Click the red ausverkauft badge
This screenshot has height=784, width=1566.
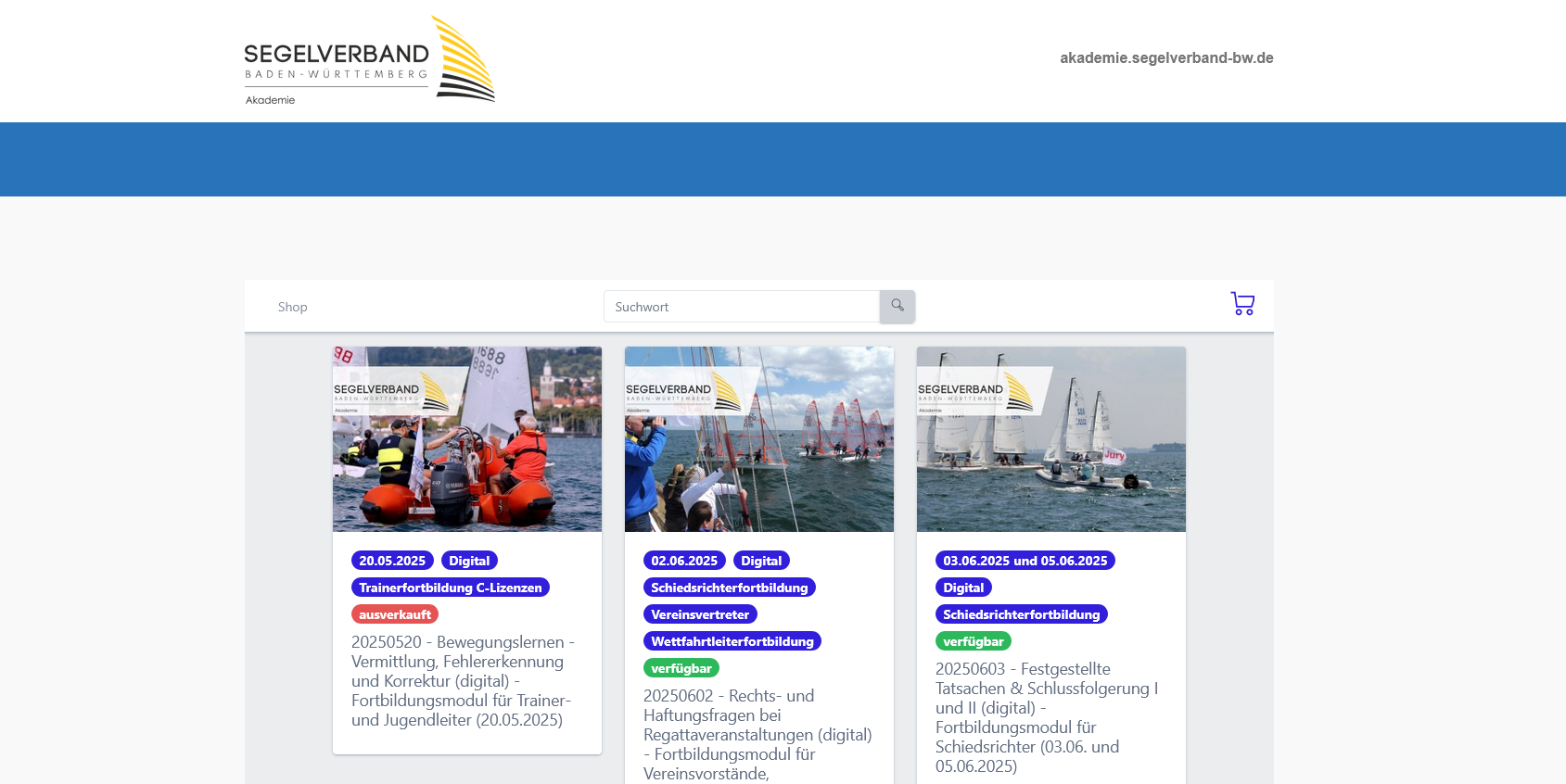(395, 614)
